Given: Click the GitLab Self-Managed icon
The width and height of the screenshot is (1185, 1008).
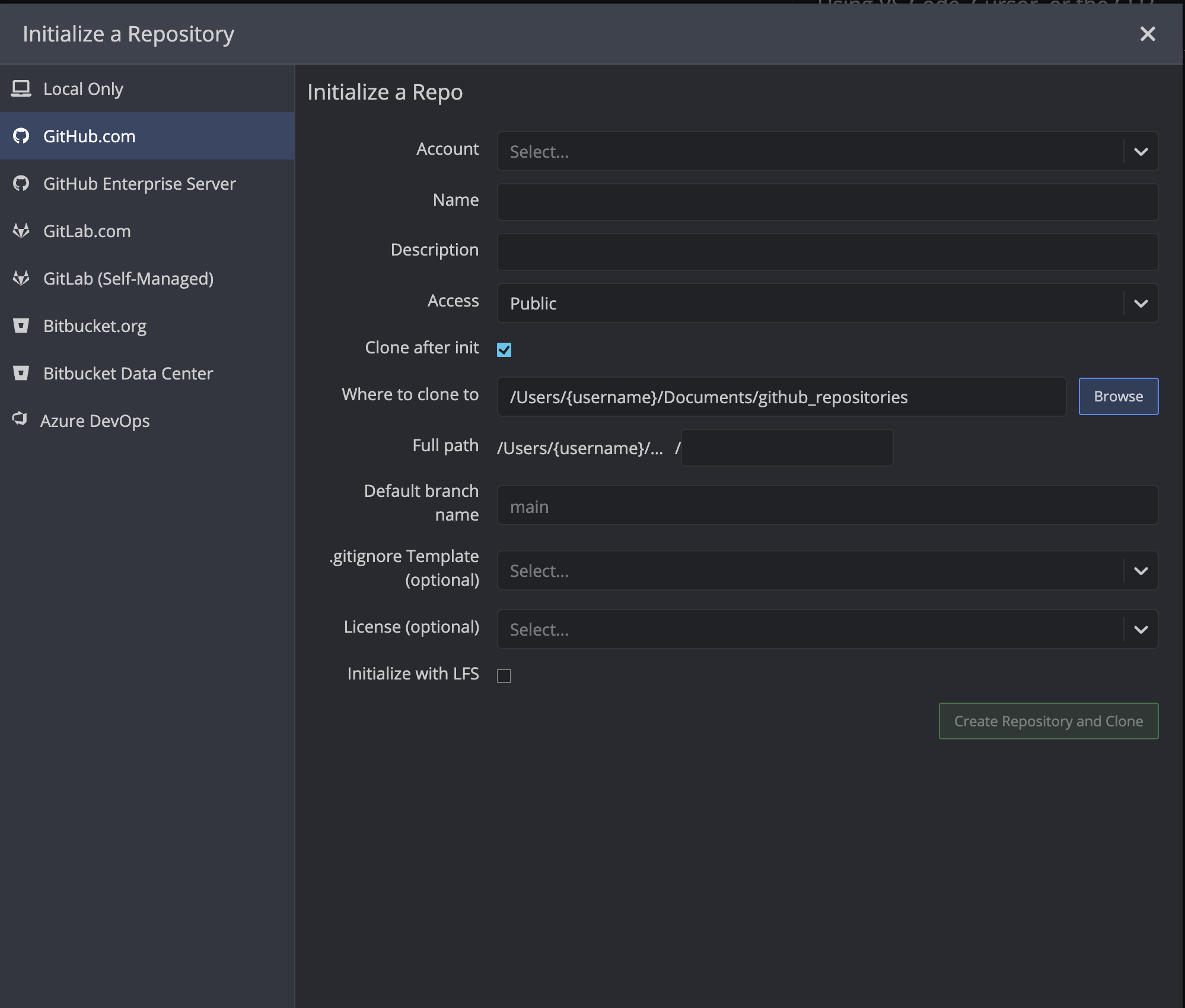Looking at the screenshot, I should point(21,279).
